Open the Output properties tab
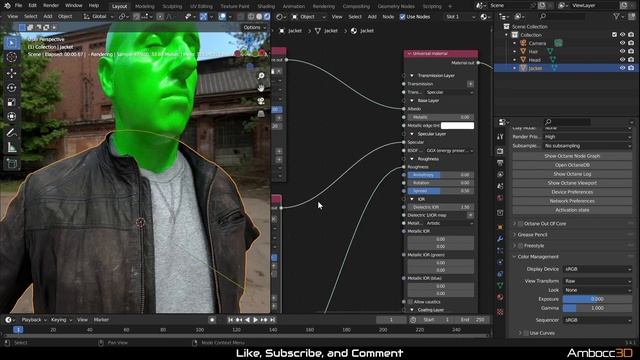This screenshot has width=640, height=360. tap(500, 163)
